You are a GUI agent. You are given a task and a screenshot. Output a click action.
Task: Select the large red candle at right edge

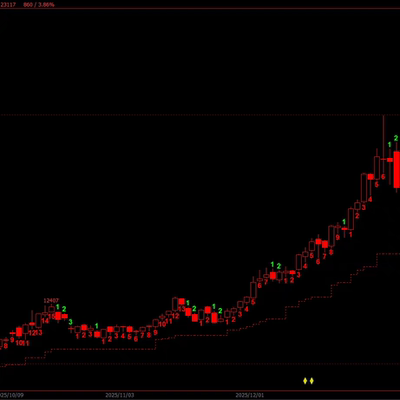point(397,169)
